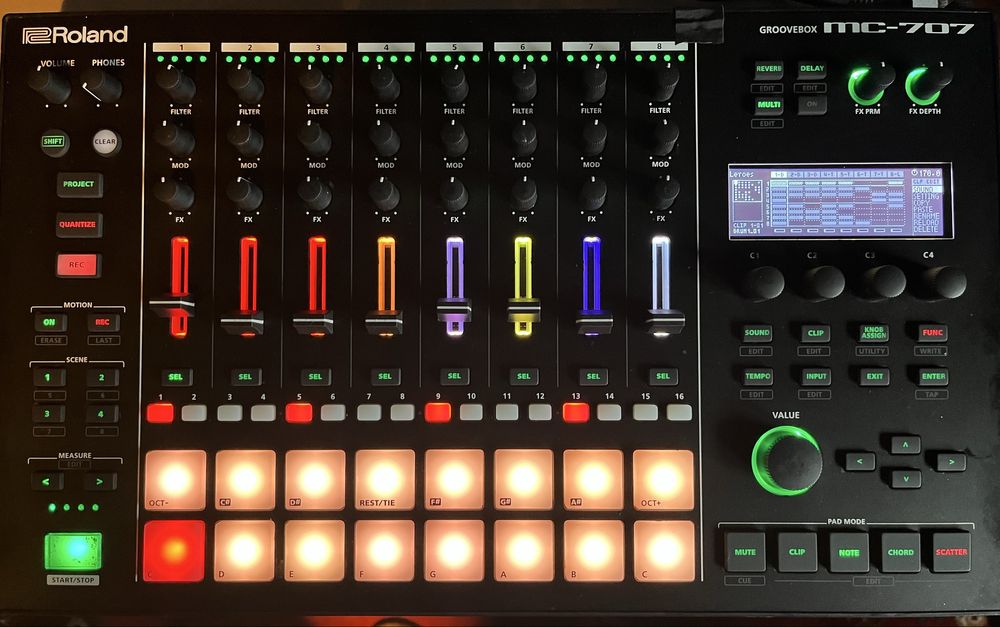Switch pad mode to CHORD
Viewport: 1000px width, 627px height.
901,552
